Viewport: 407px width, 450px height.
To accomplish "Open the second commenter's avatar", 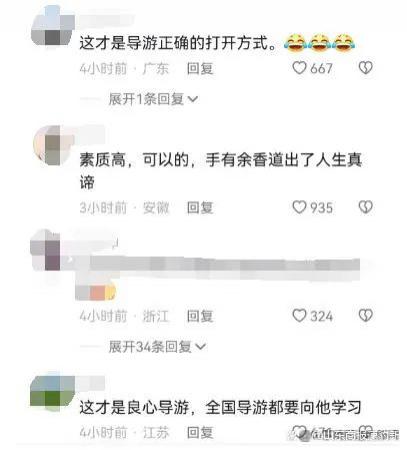I will click(x=53, y=145).
